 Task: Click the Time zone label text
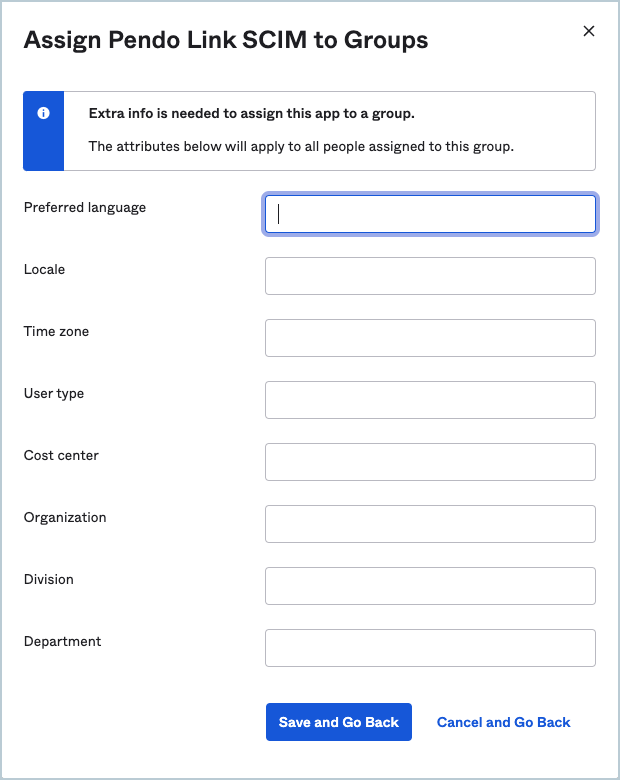click(56, 331)
